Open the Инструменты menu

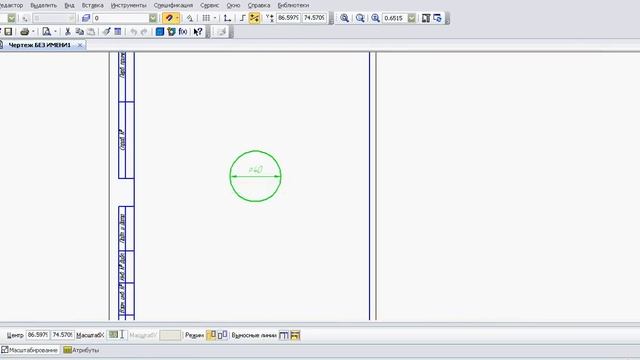tap(129, 6)
